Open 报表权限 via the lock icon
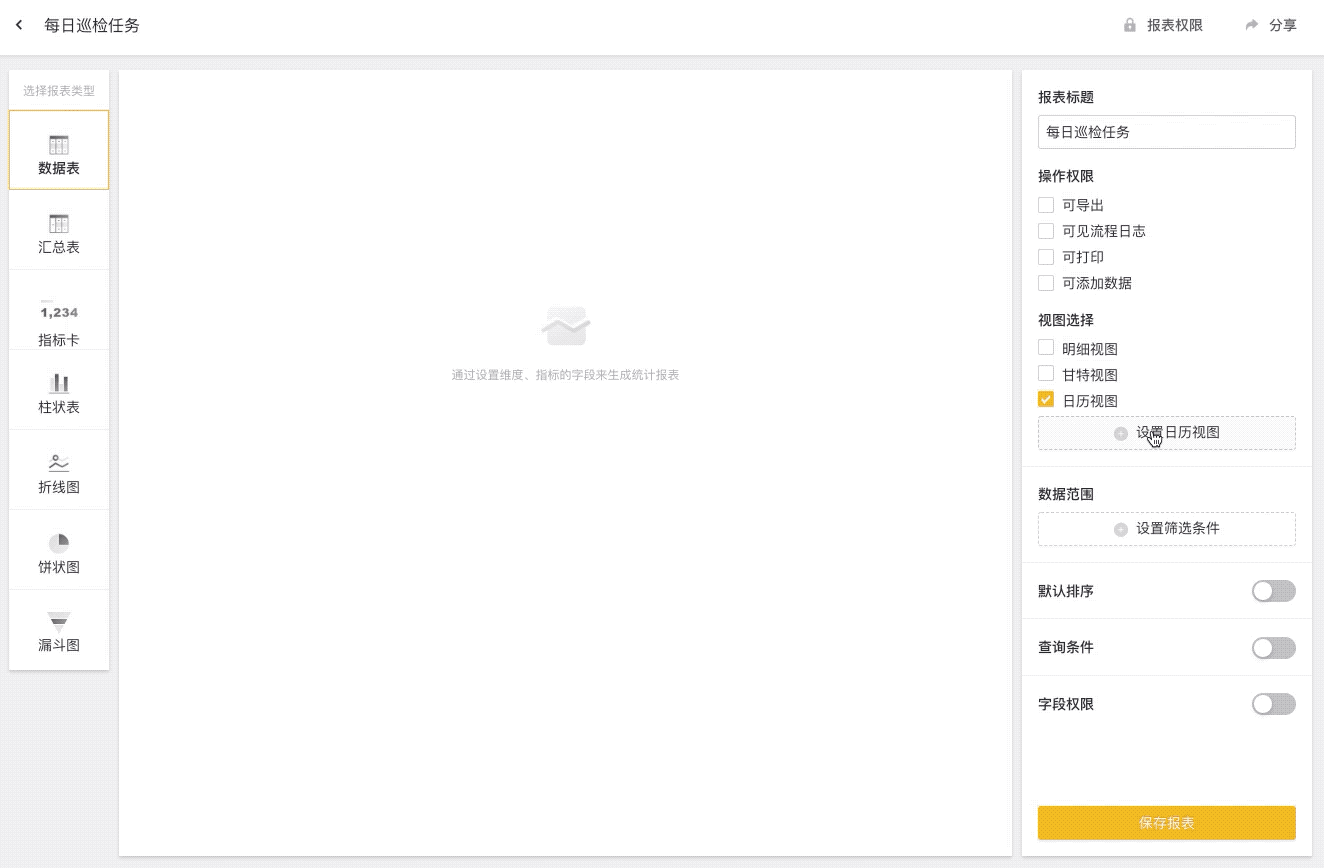 (1130, 25)
